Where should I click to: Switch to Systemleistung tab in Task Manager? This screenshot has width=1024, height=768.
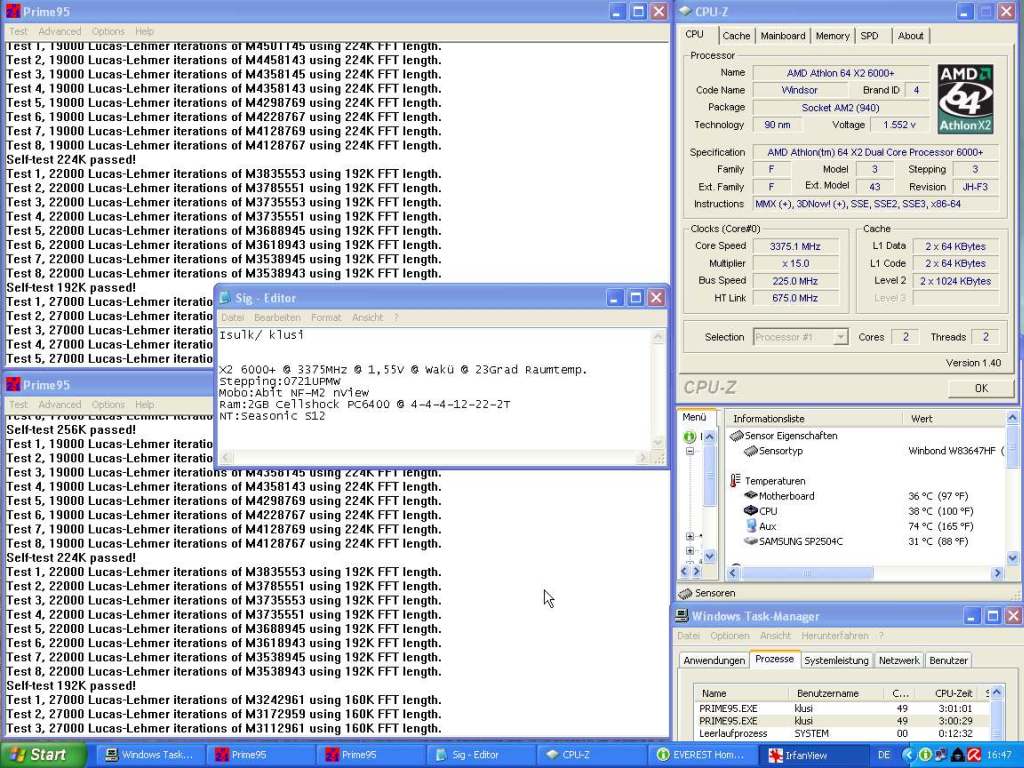point(836,660)
